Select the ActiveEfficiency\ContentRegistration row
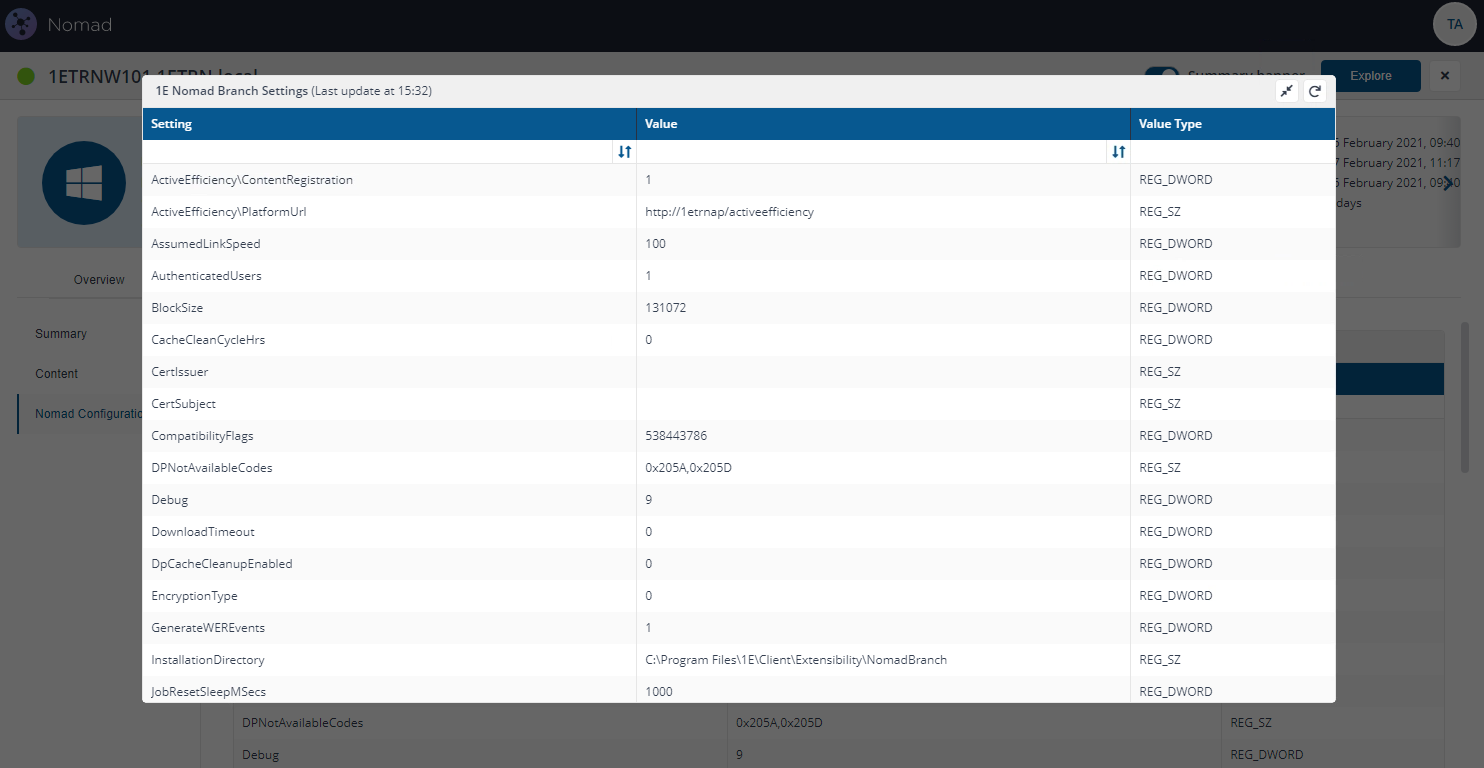 (738, 180)
